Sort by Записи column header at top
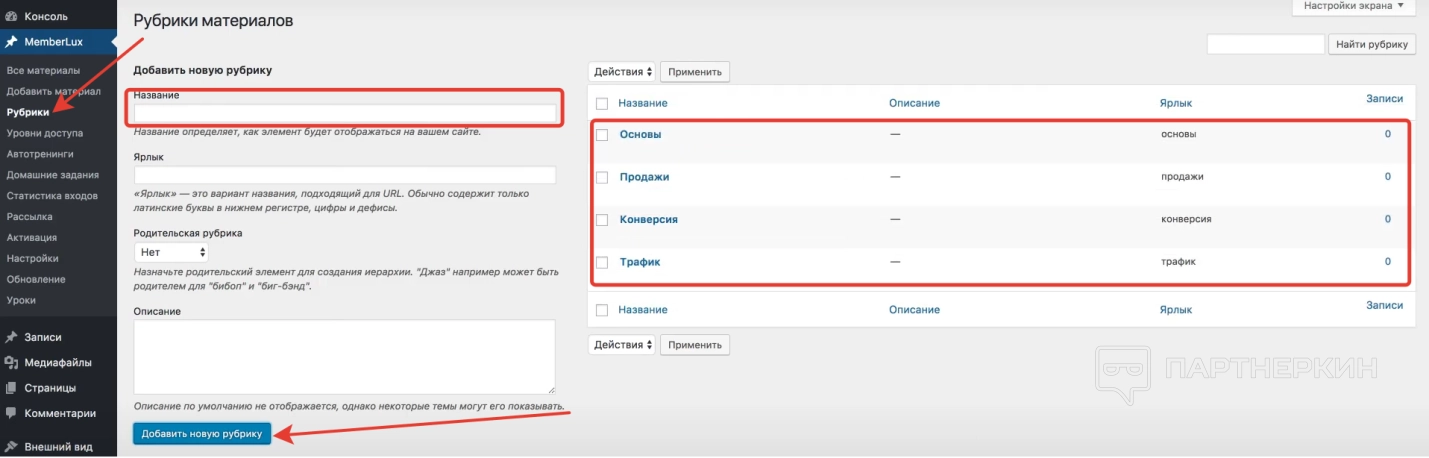Viewport: 1429px width, 458px height. [x=1384, y=99]
